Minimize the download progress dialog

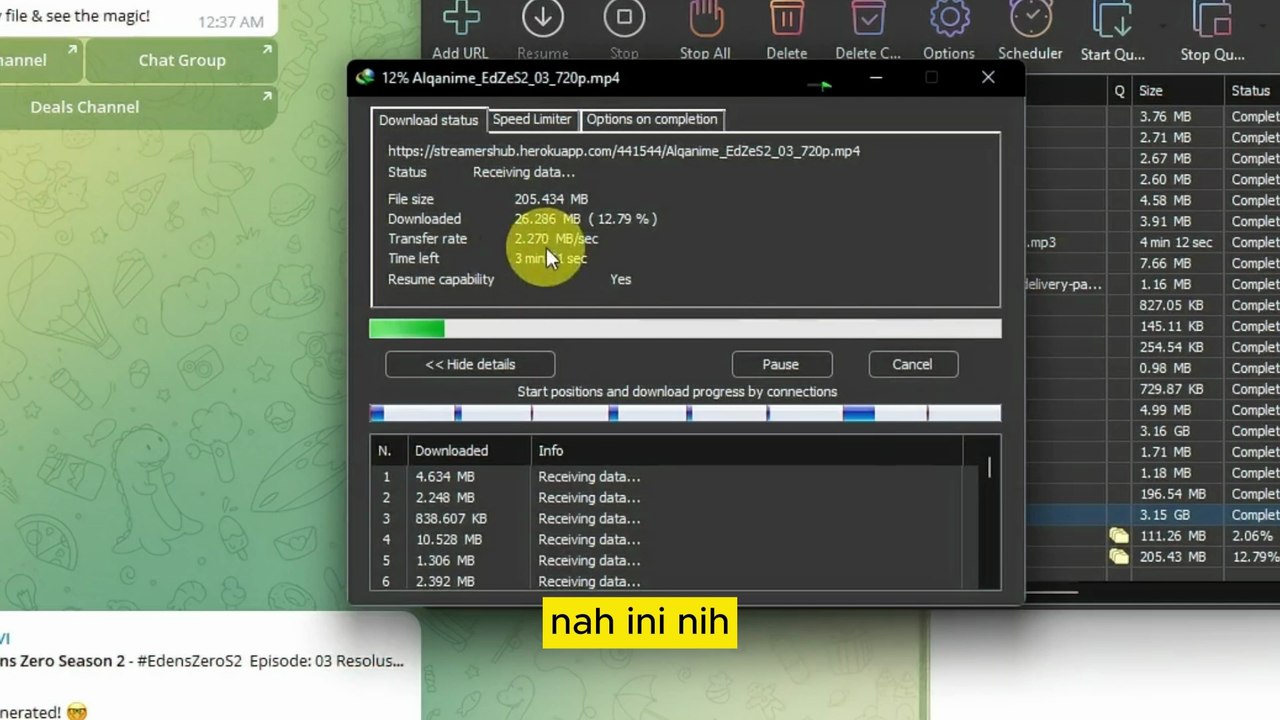876,78
